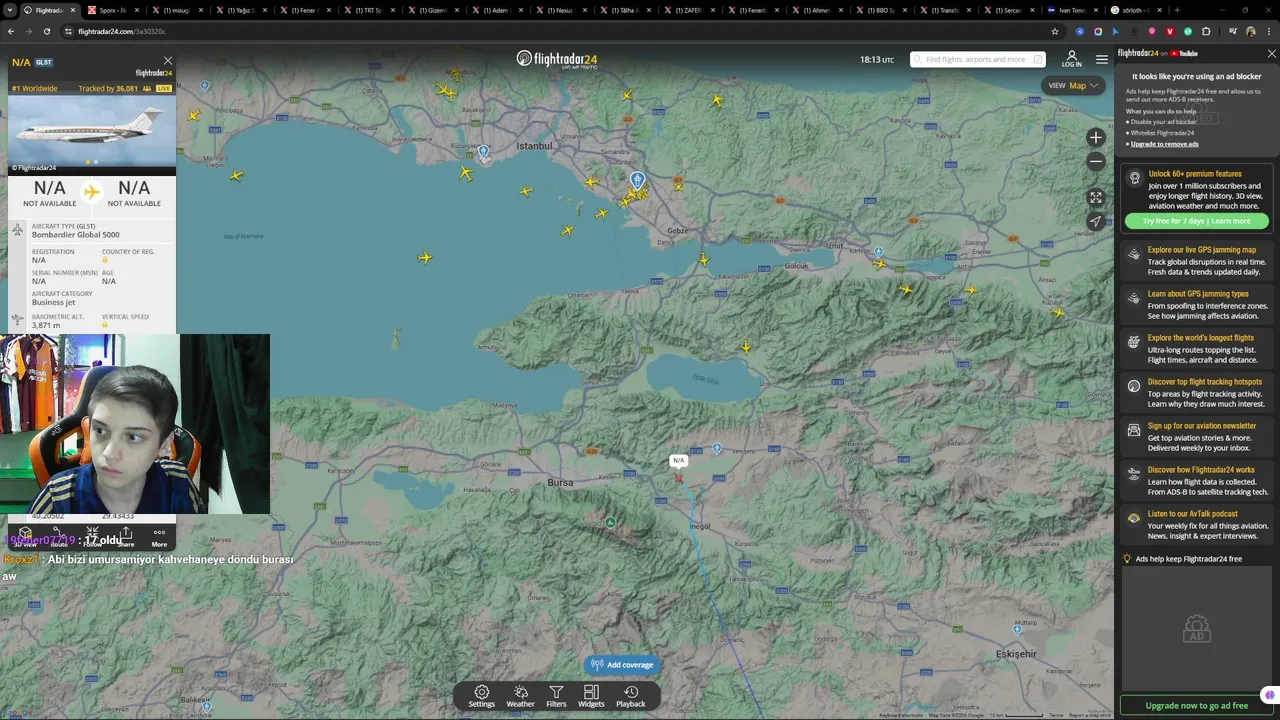
Task: Click the aircraft photo thumbnail
Action: [91, 134]
